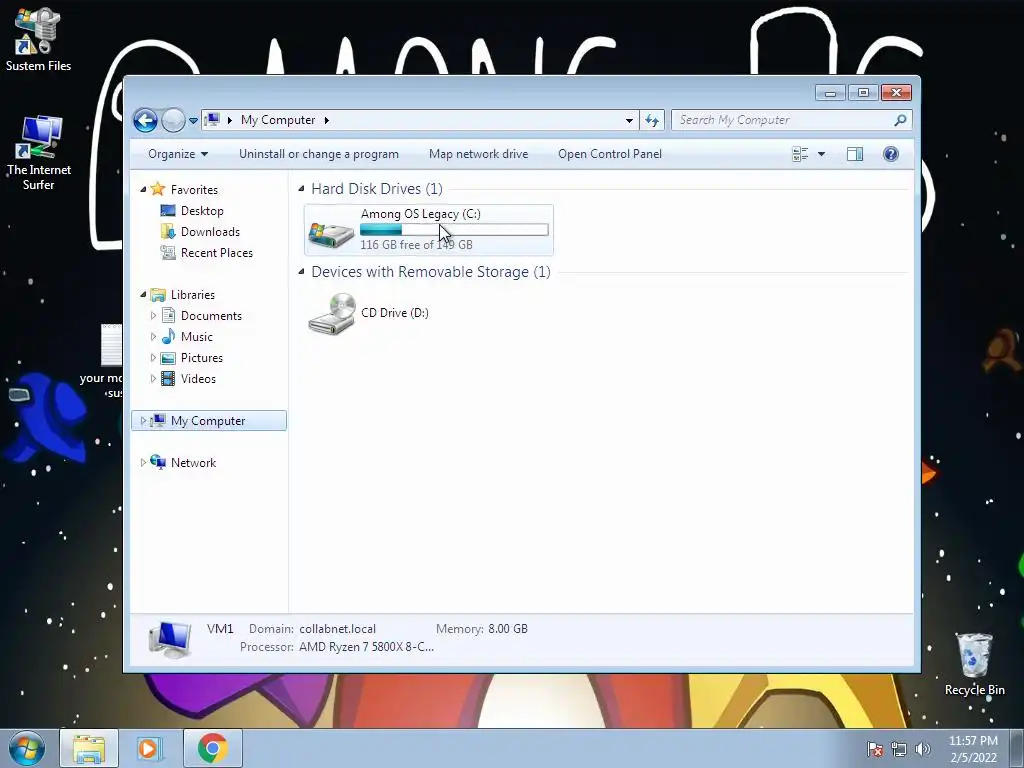The height and width of the screenshot is (768, 1024).
Task: Maximize the My Computer window
Action: coord(863,93)
